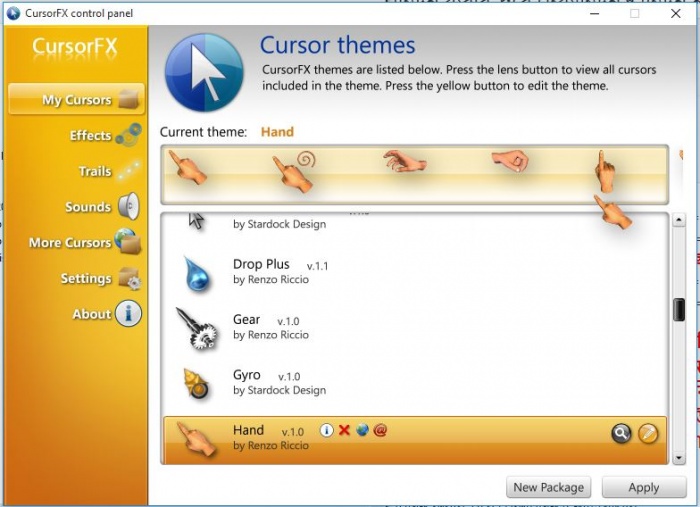Click 'by Renzo Riccio' under Drop Plus
This screenshot has width=700, height=507.
pyautogui.click(x=271, y=279)
